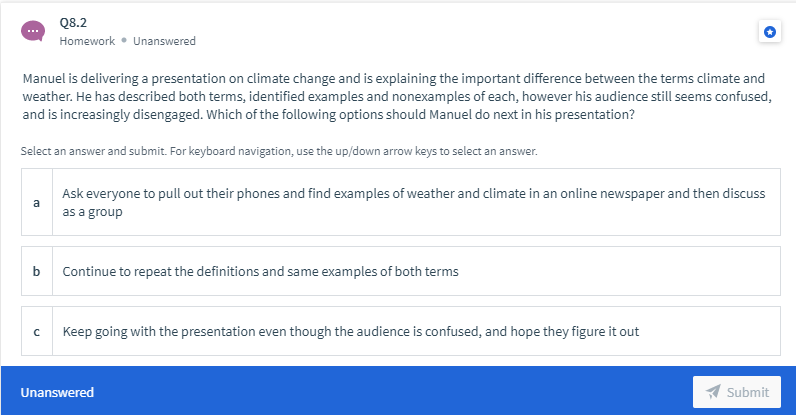796x415 pixels.
Task: Select answer option a
Action: click(401, 202)
